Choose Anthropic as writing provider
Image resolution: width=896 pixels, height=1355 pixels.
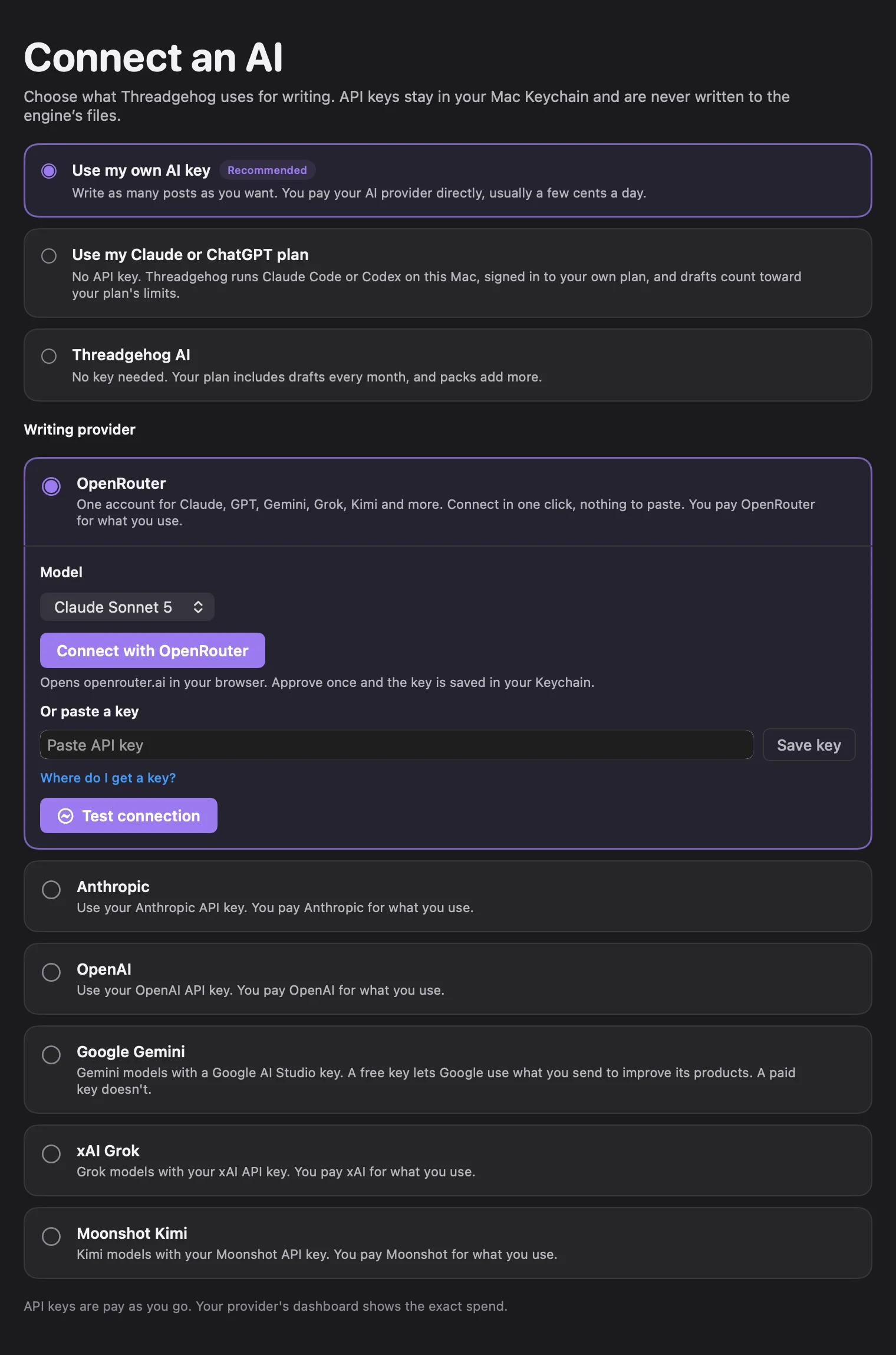(x=51, y=889)
